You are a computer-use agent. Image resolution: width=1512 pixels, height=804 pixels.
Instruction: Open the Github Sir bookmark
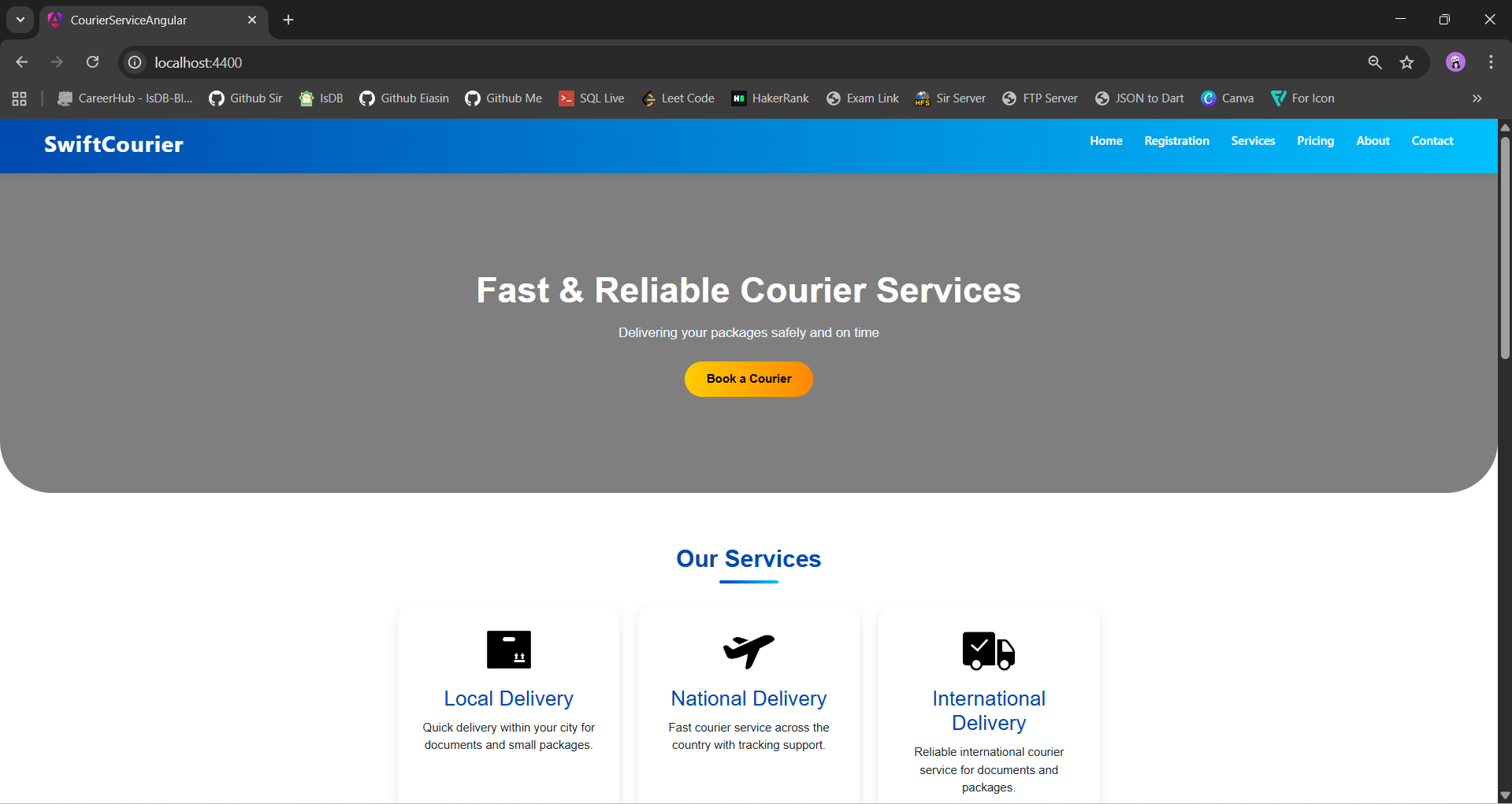click(246, 98)
